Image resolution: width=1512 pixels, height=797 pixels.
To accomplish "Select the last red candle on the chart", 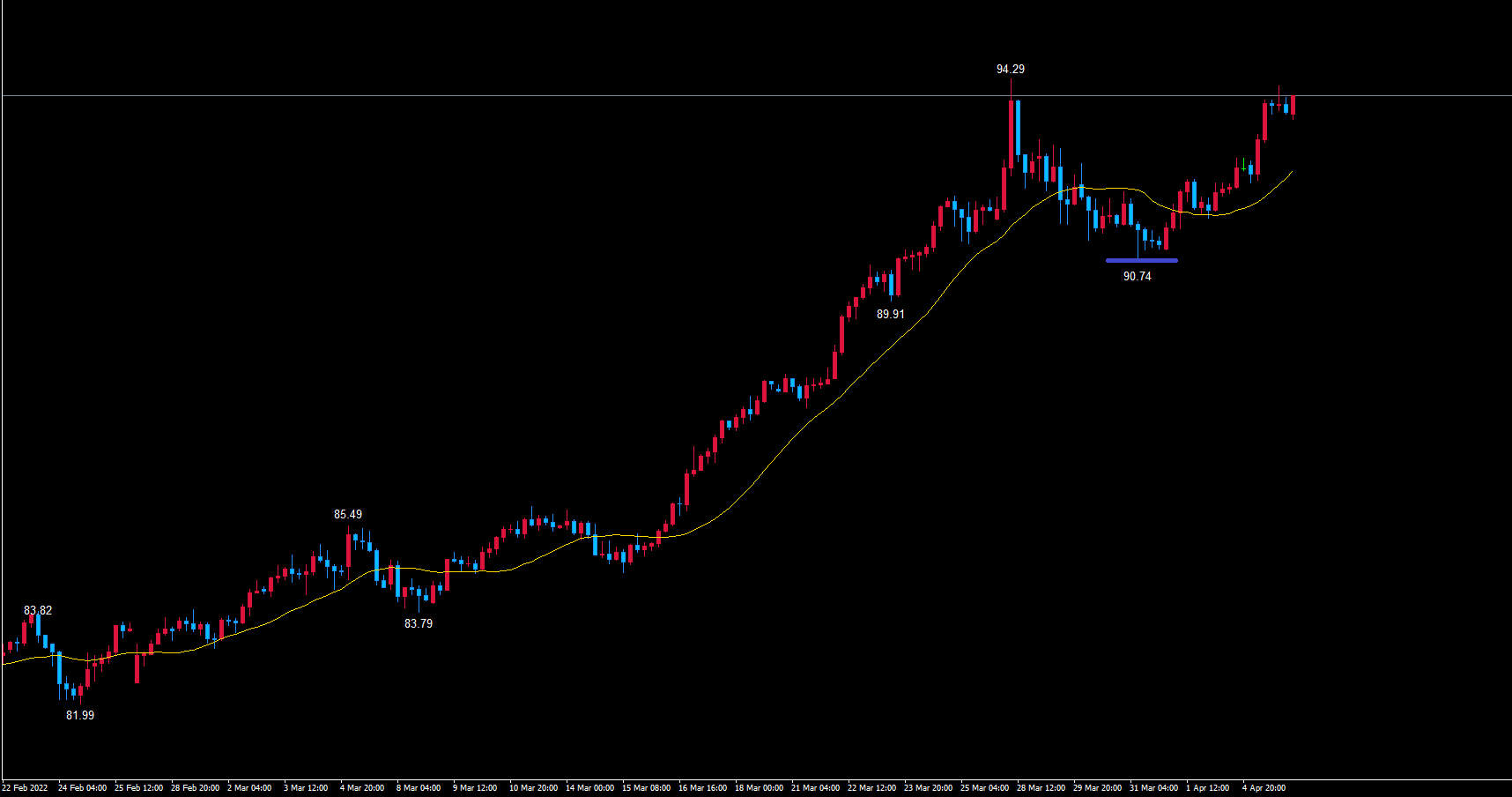I will [1293, 106].
